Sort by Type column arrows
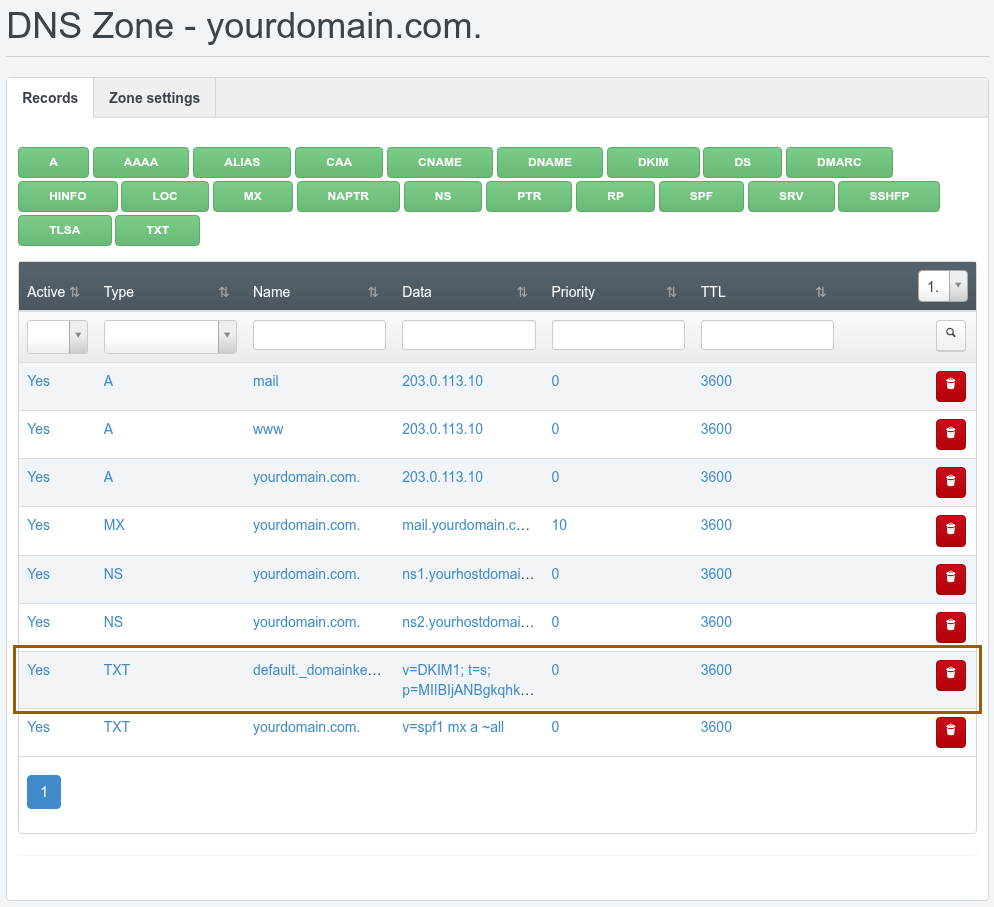This screenshot has height=907, width=994. pos(224,292)
